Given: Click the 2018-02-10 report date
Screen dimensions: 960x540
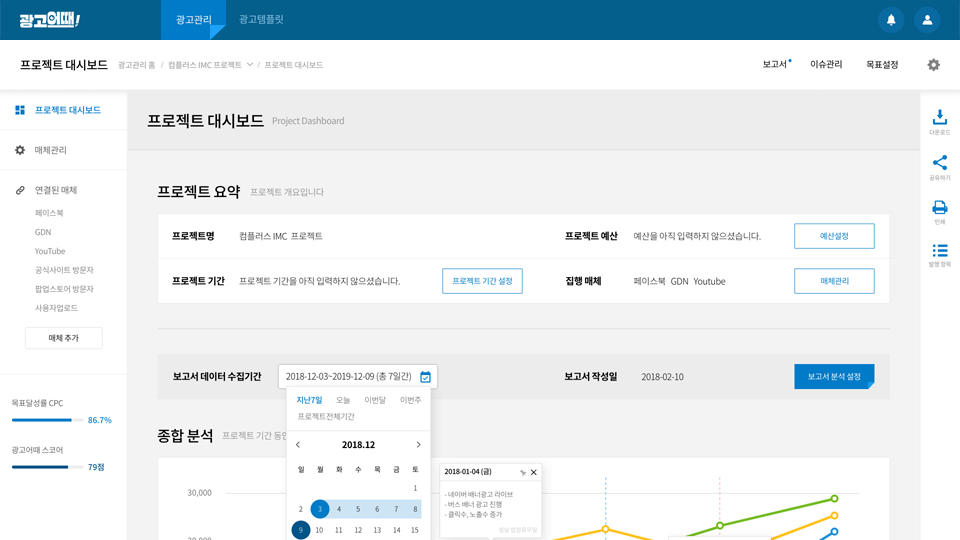Looking at the screenshot, I should pyautogui.click(x=662, y=377).
